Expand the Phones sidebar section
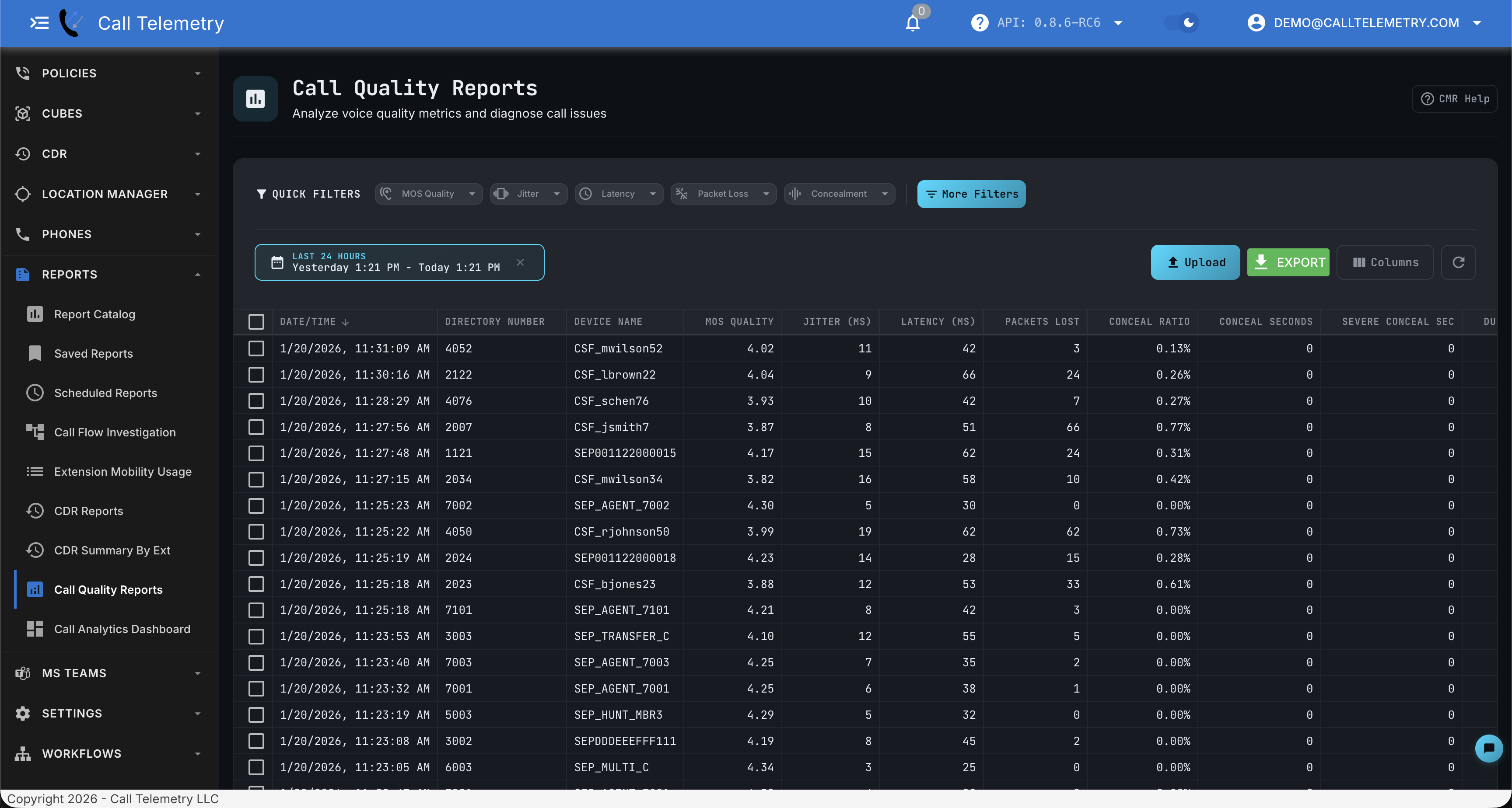The width and height of the screenshot is (1512, 808). click(x=108, y=234)
